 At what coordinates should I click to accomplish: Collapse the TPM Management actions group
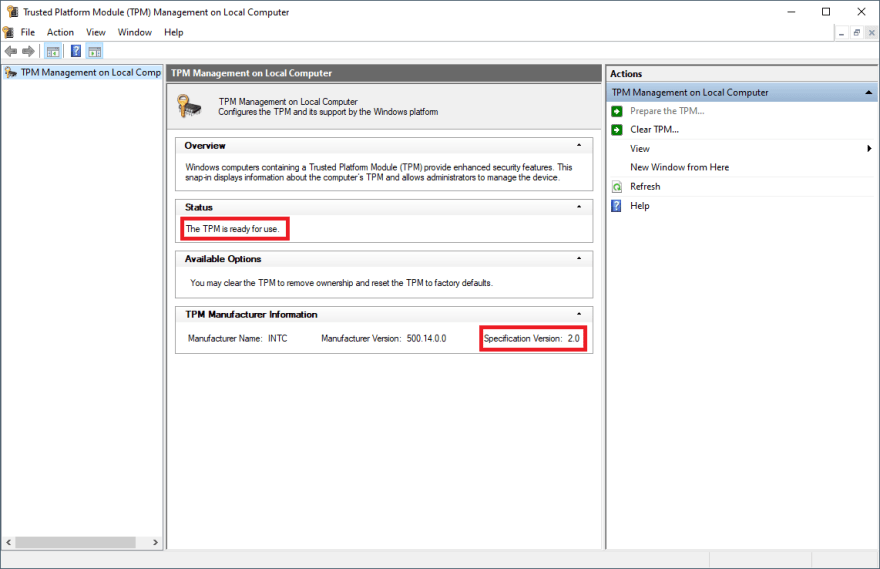point(868,93)
